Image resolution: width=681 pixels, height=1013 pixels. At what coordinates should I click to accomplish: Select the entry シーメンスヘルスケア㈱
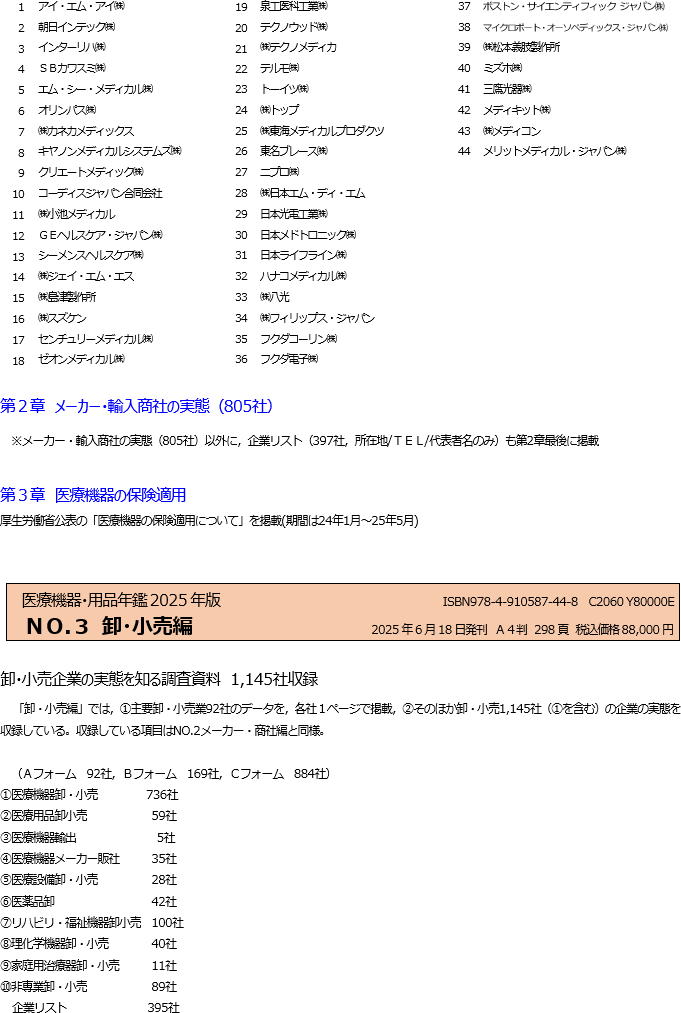(x=90, y=255)
